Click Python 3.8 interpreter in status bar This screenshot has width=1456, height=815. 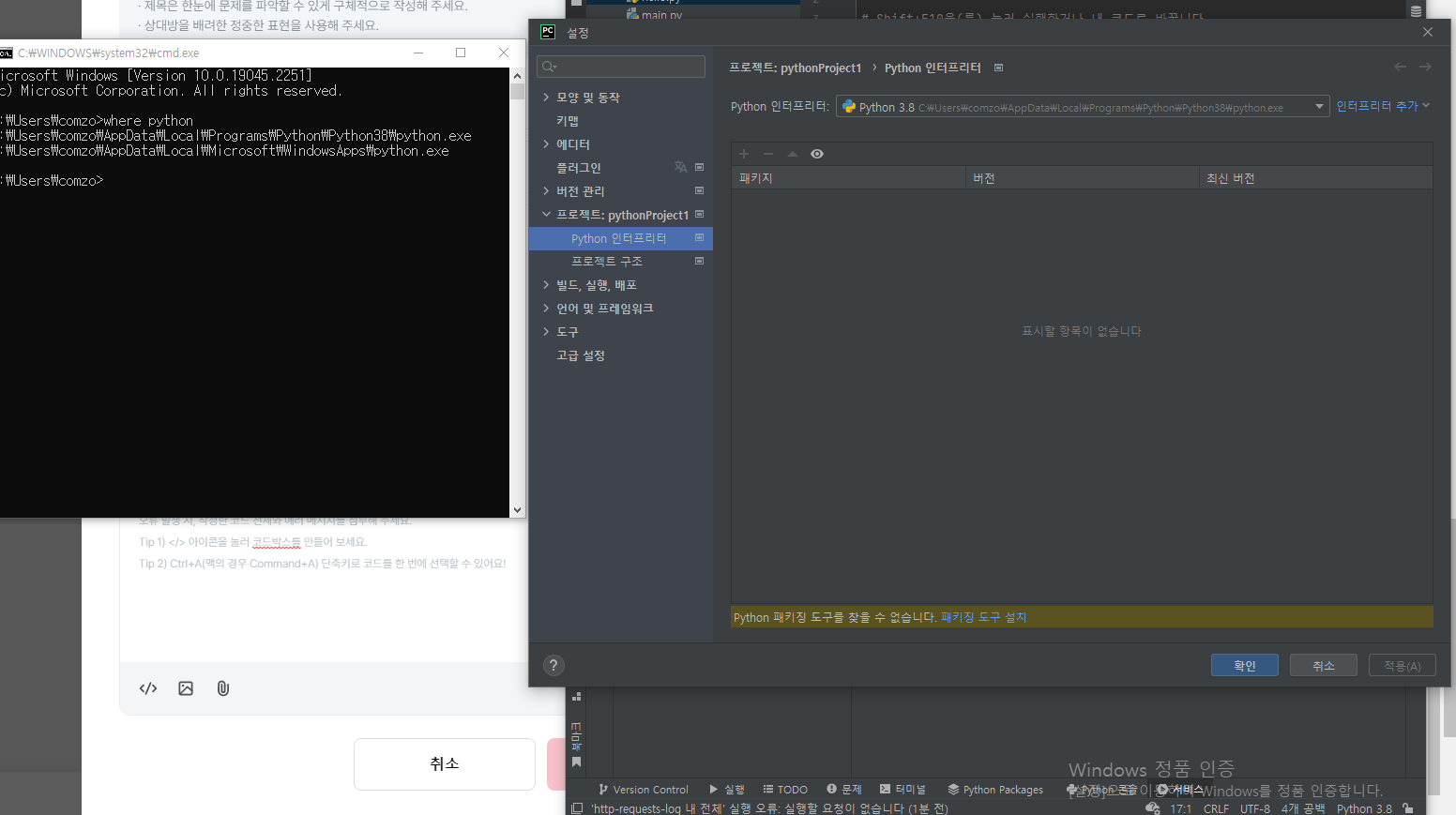click(1364, 808)
